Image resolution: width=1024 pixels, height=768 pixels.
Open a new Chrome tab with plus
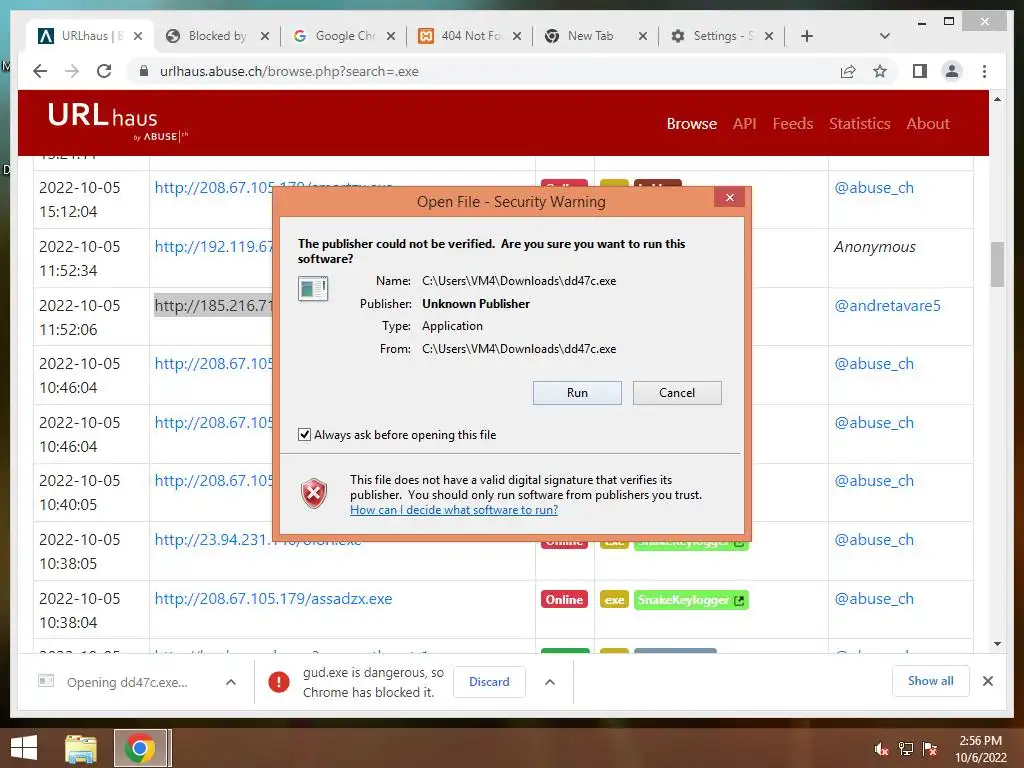tap(807, 36)
